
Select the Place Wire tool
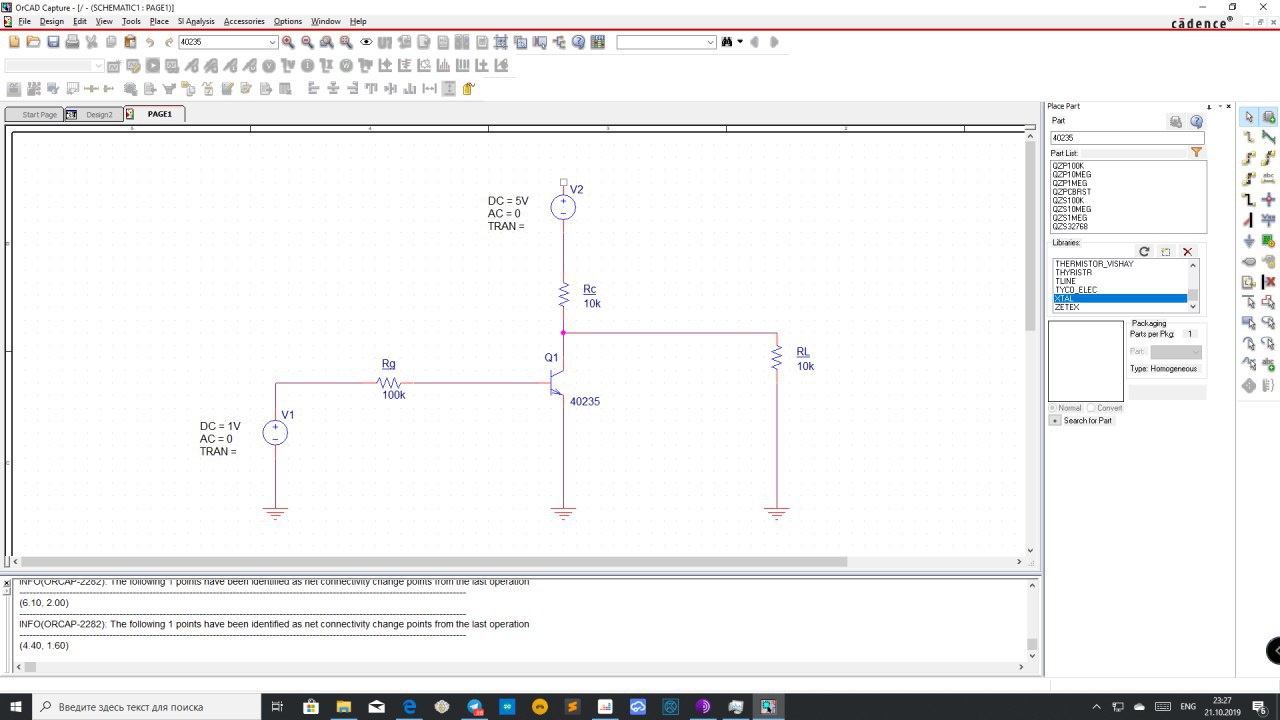point(1249,137)
